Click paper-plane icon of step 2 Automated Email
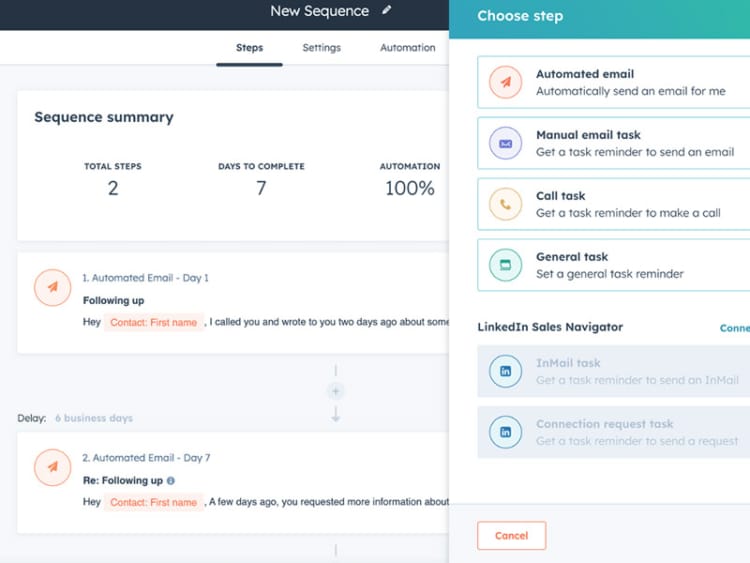 [53, 467]
